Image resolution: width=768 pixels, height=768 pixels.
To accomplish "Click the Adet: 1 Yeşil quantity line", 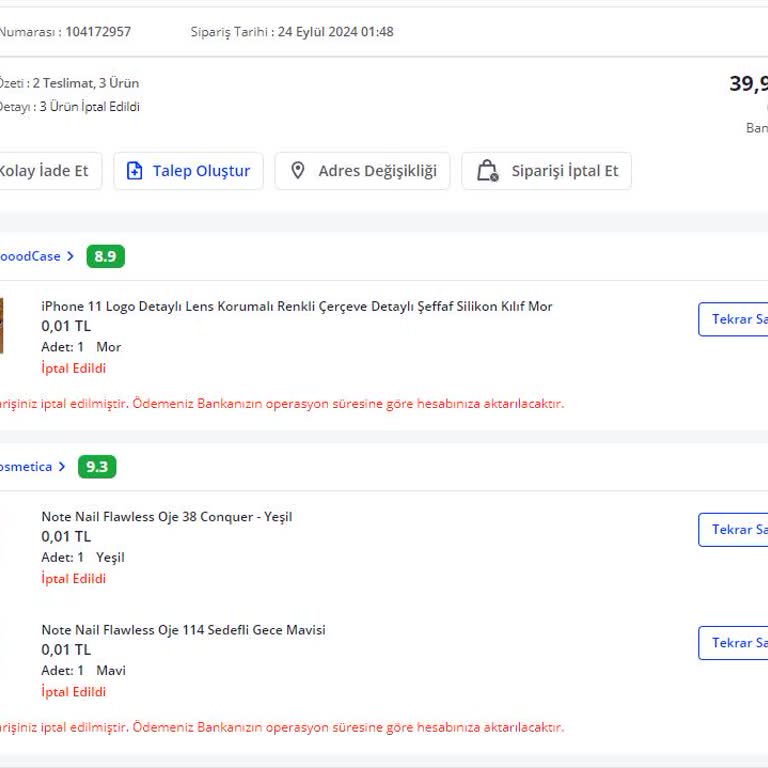I will pos(83,557).
